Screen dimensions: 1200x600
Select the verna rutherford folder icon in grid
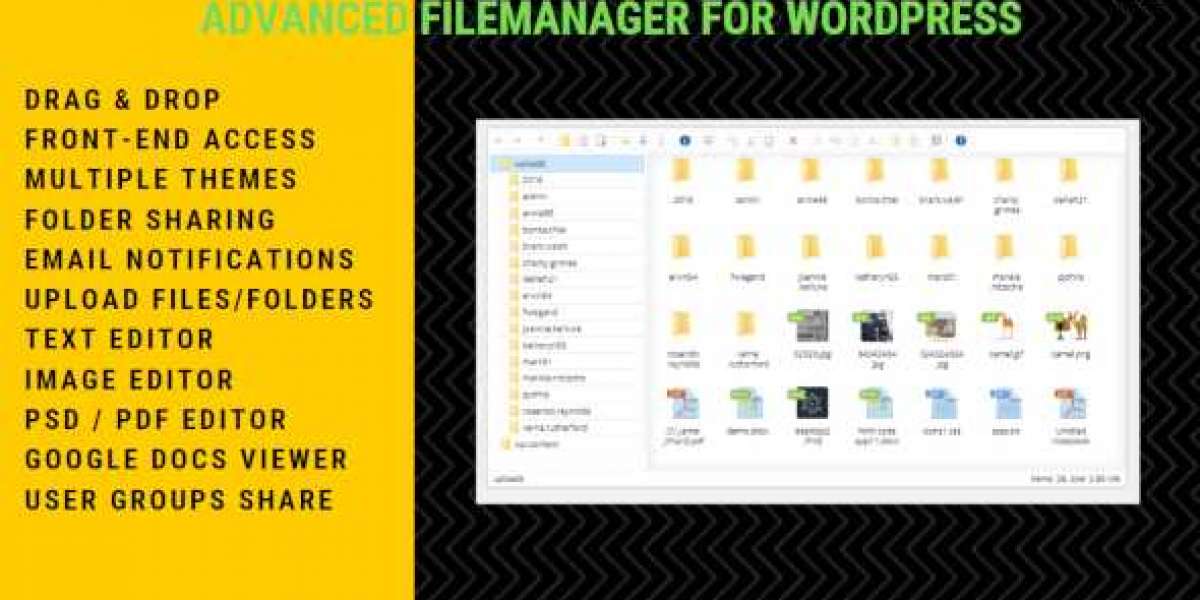coord(746,324)
